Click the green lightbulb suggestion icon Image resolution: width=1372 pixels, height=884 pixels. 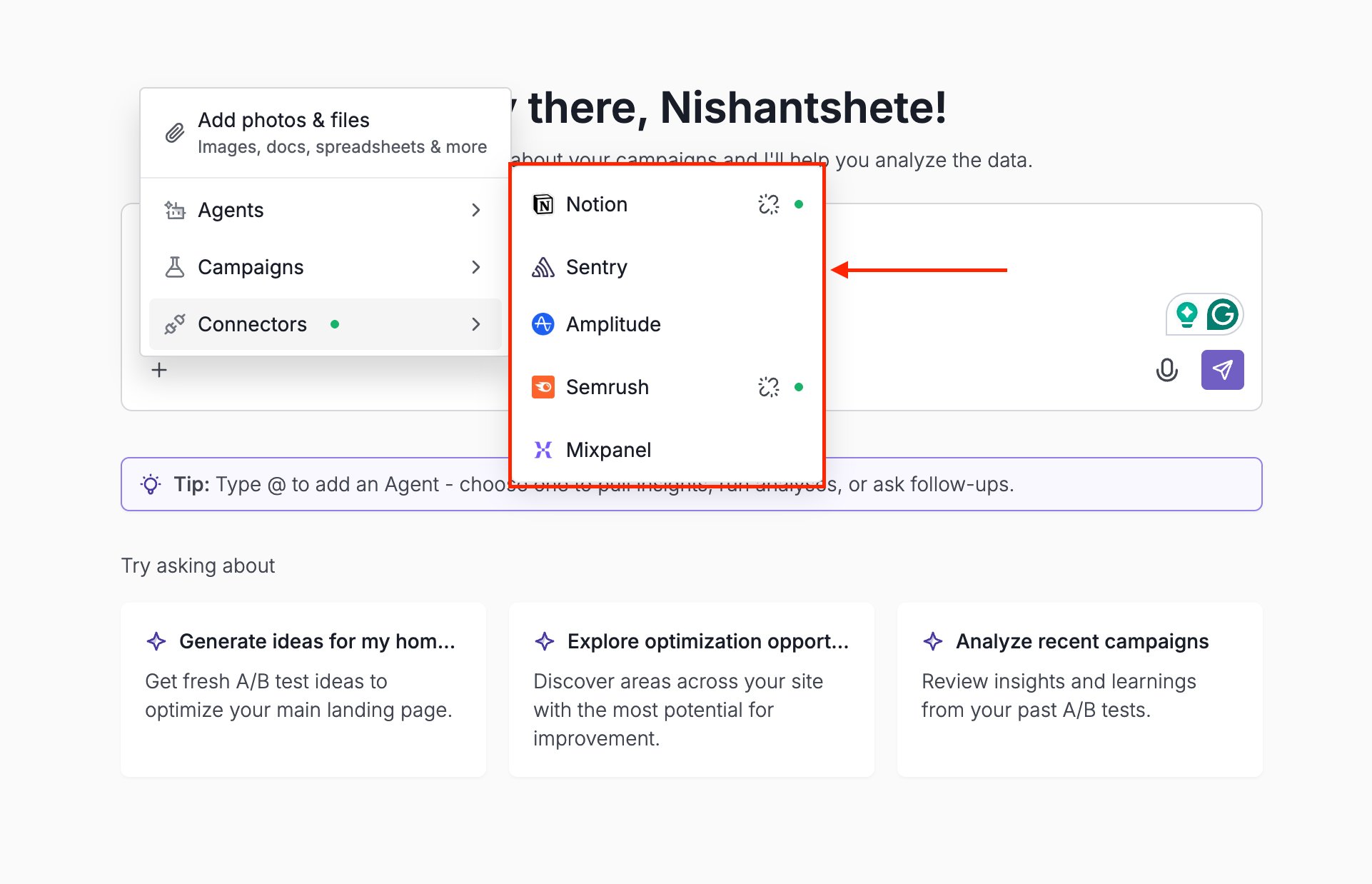coord(1187,314)
